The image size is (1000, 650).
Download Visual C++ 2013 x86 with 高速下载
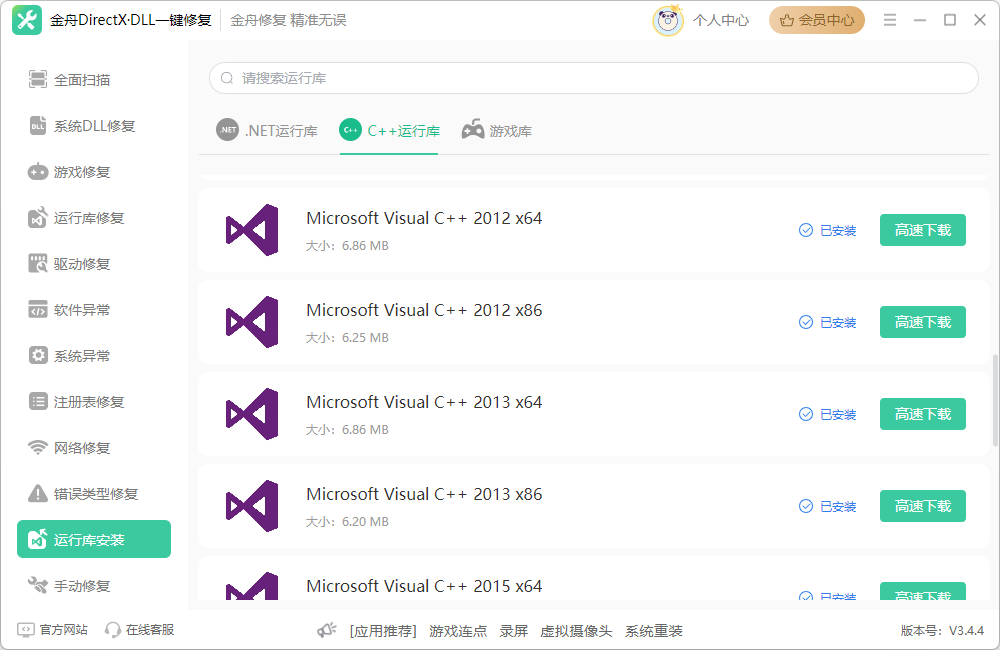point(922,506)
